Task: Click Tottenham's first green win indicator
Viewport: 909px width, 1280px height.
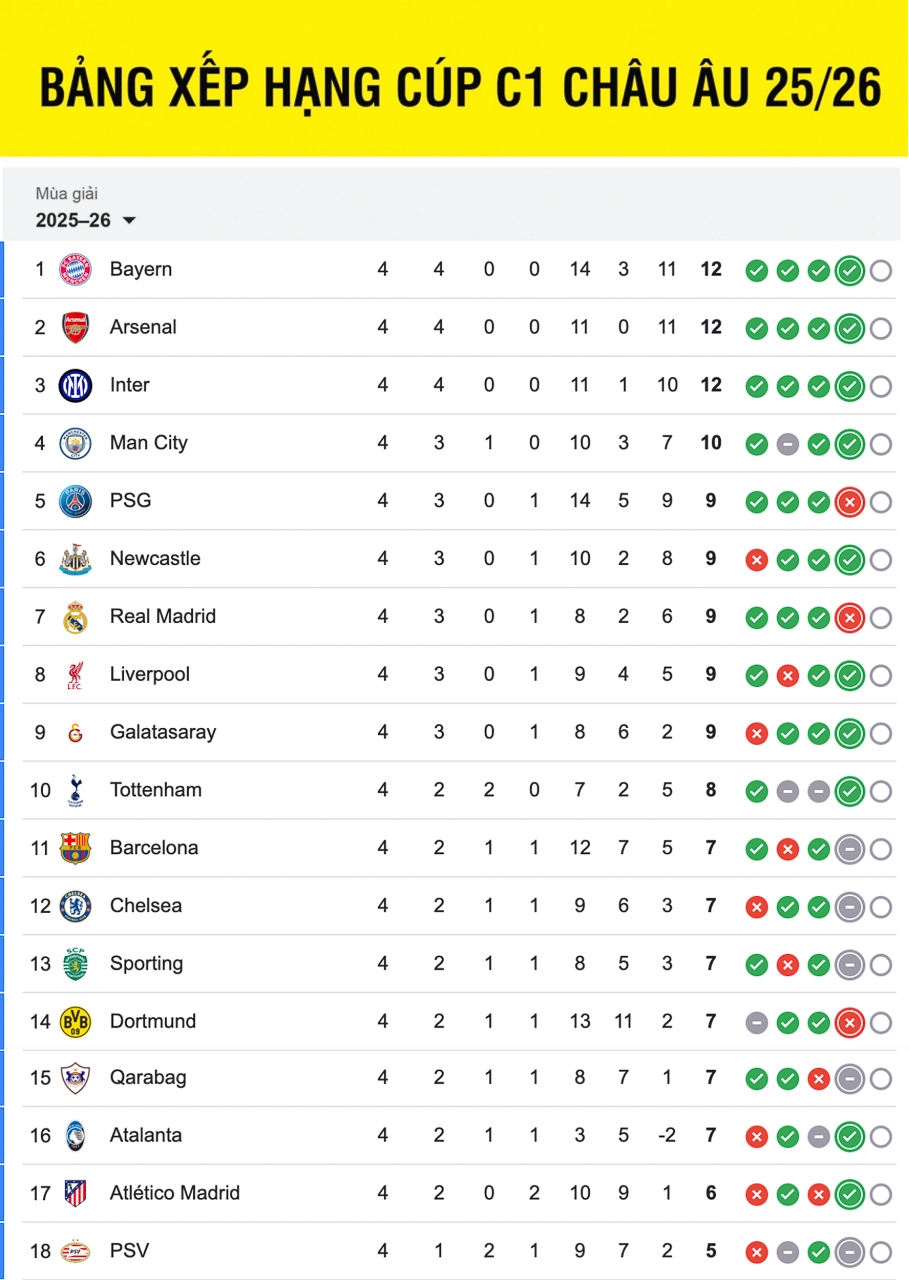Action: tap(757, 792)
